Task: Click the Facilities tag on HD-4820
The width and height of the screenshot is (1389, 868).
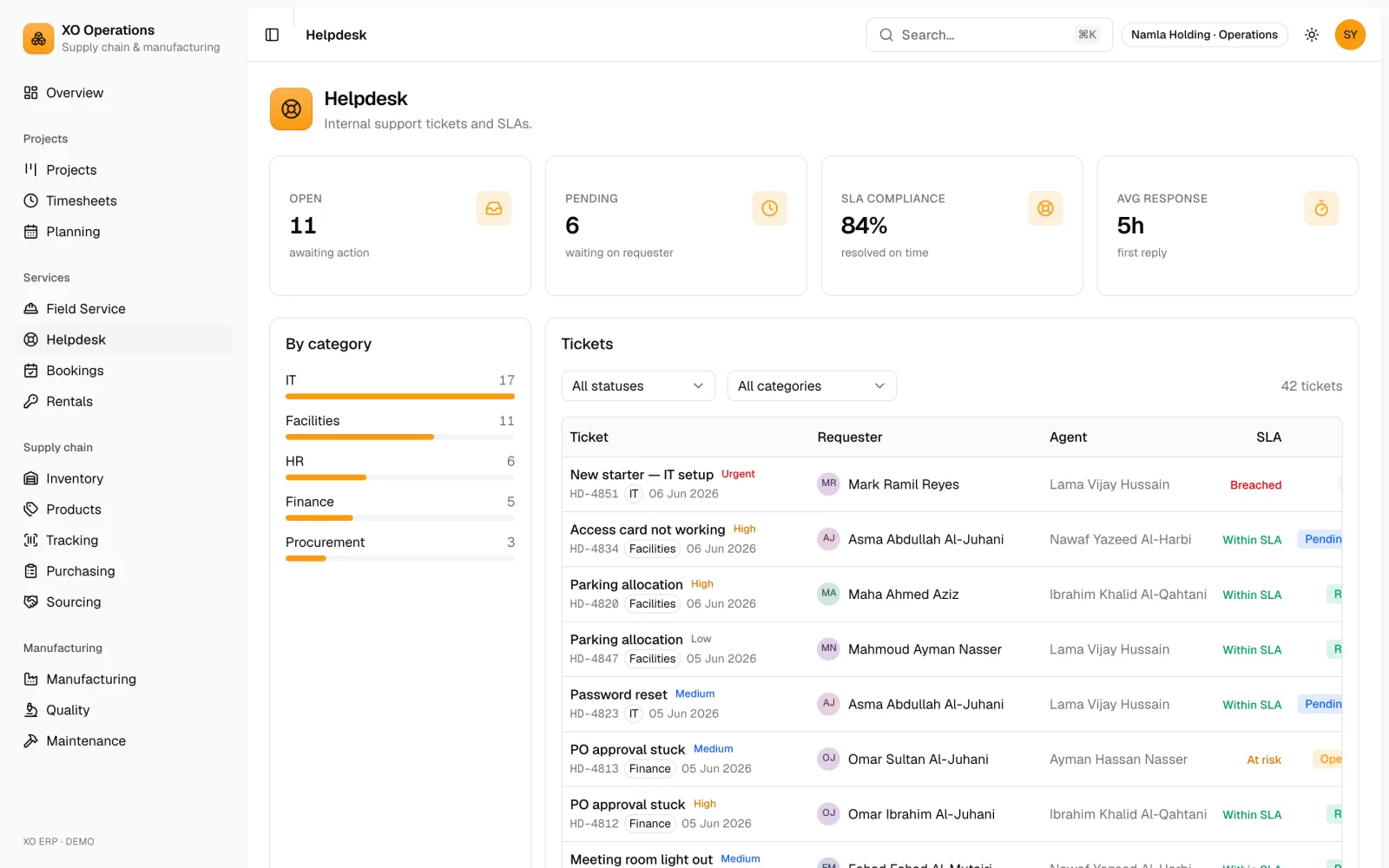Action: (x=652, y=603)
